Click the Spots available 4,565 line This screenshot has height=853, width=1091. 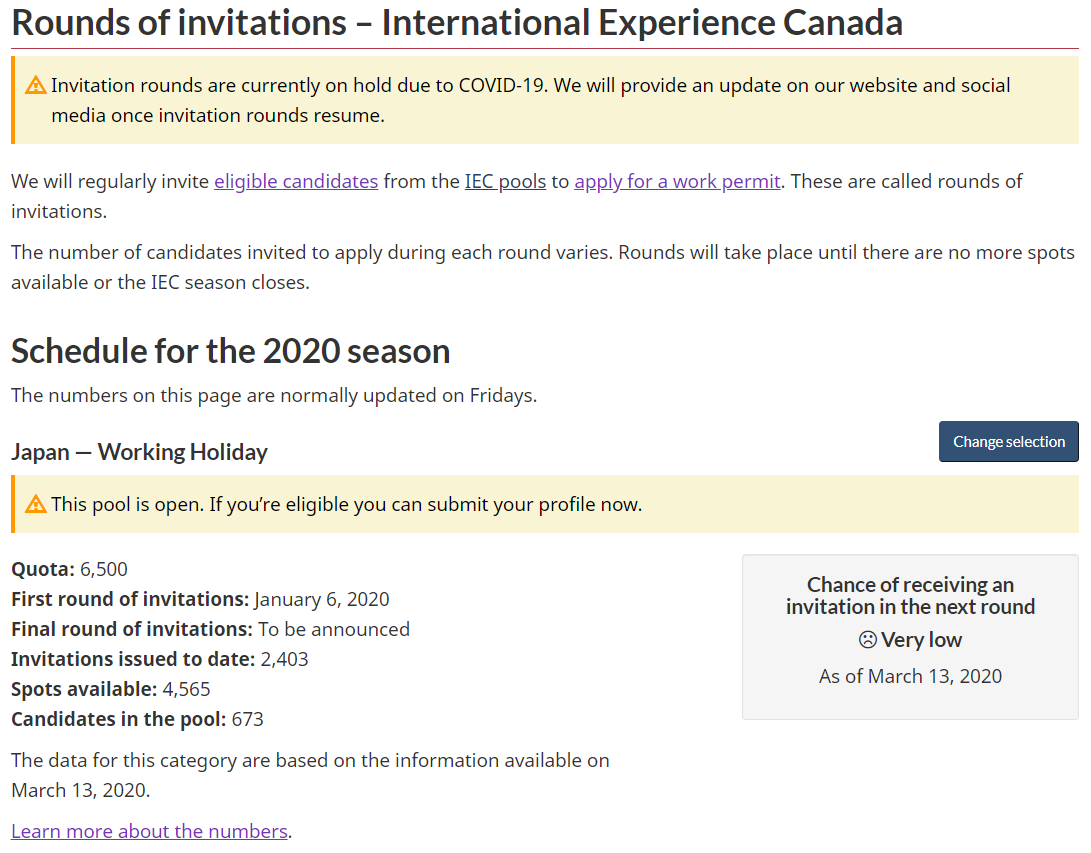(111, 689)
